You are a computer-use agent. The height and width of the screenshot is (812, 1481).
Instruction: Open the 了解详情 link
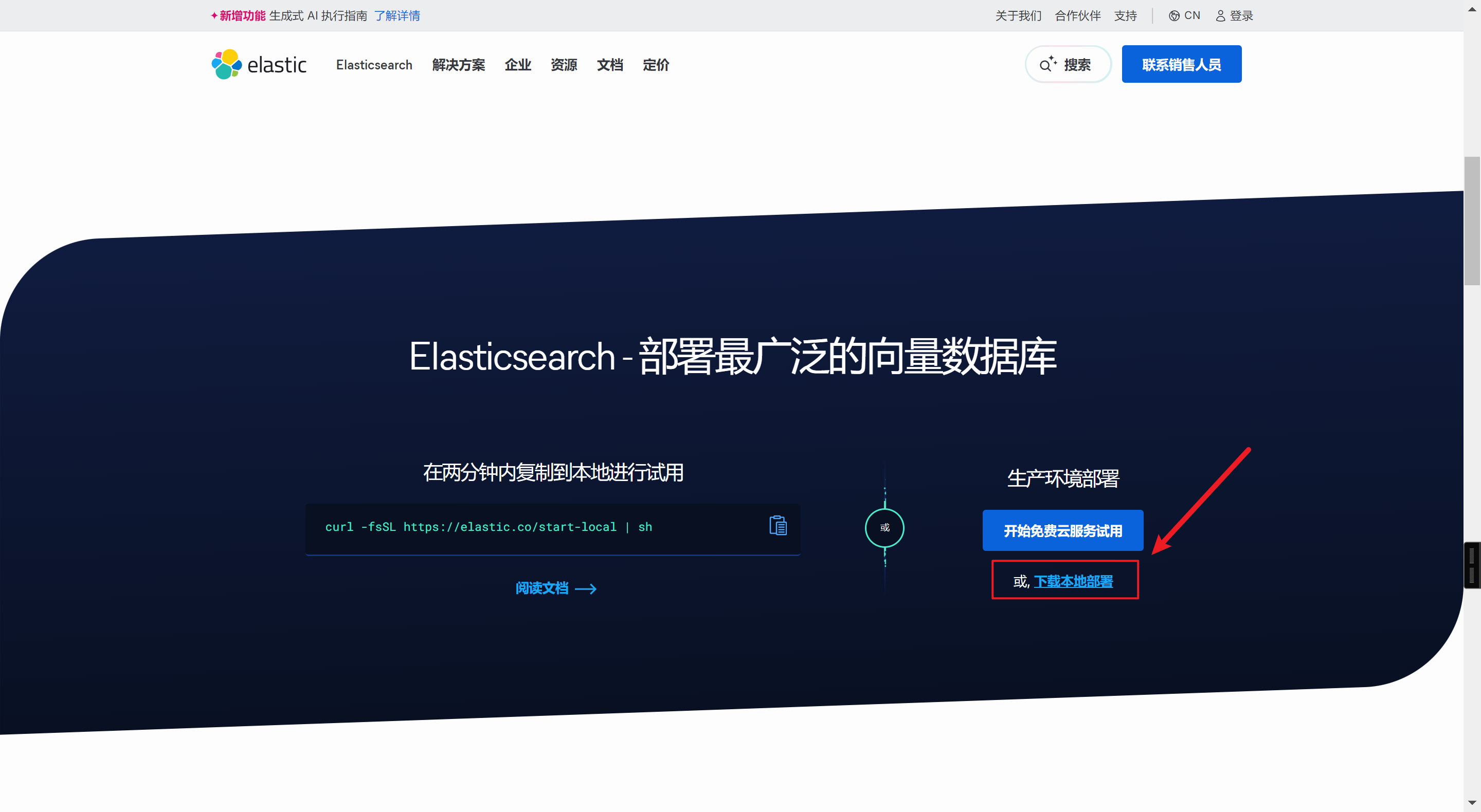396,16
